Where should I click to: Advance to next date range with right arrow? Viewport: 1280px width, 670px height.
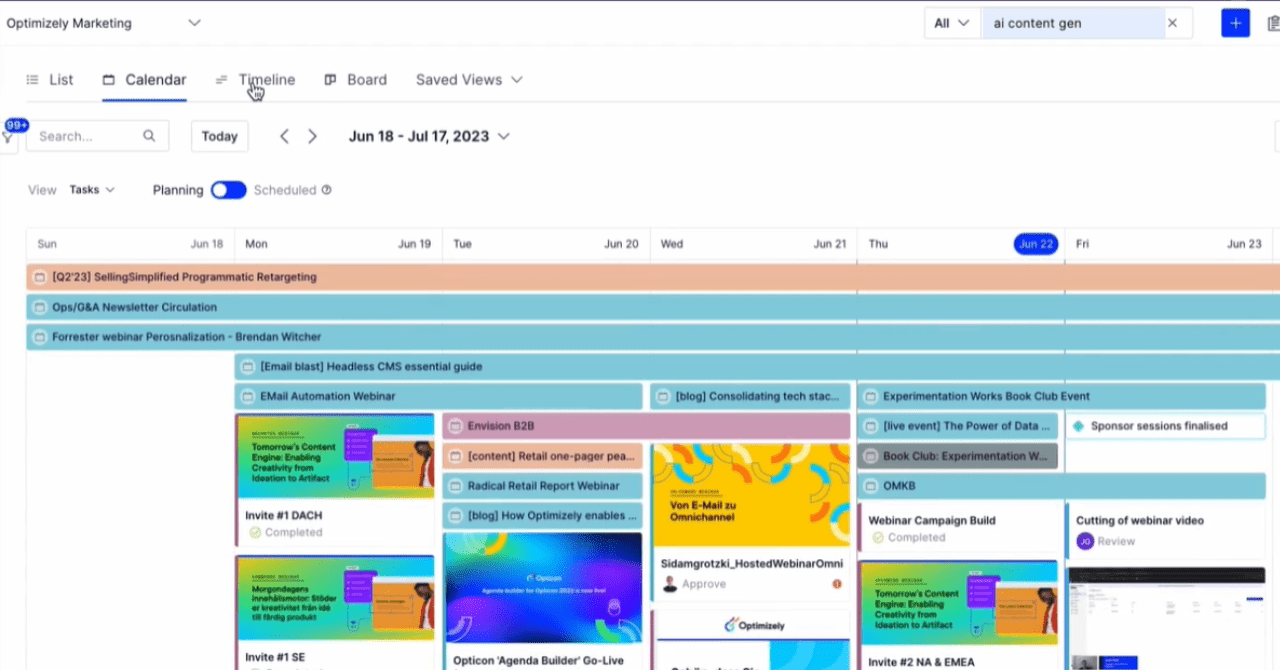[313, 136]
